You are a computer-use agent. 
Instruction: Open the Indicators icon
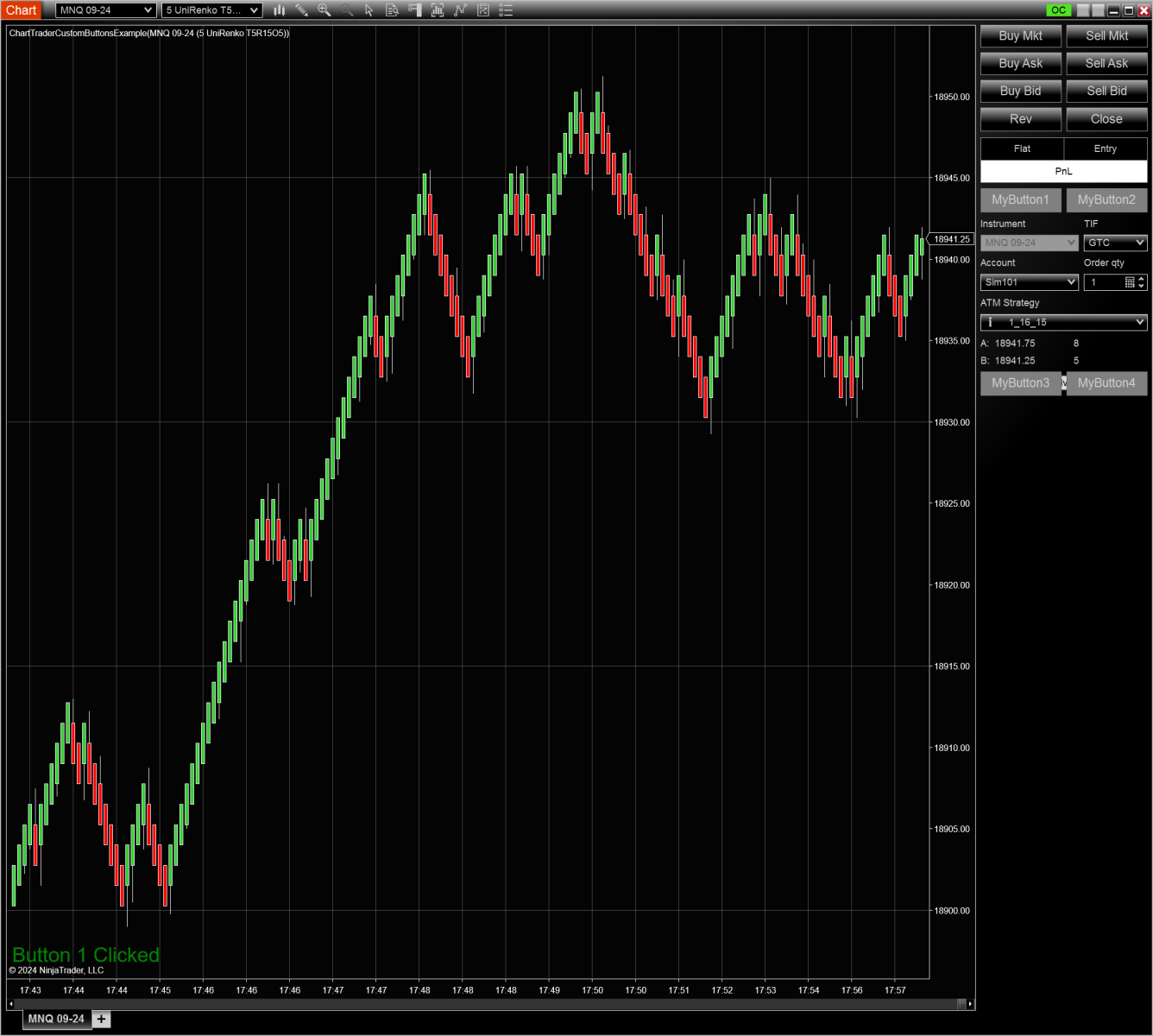tap(460, 10)
